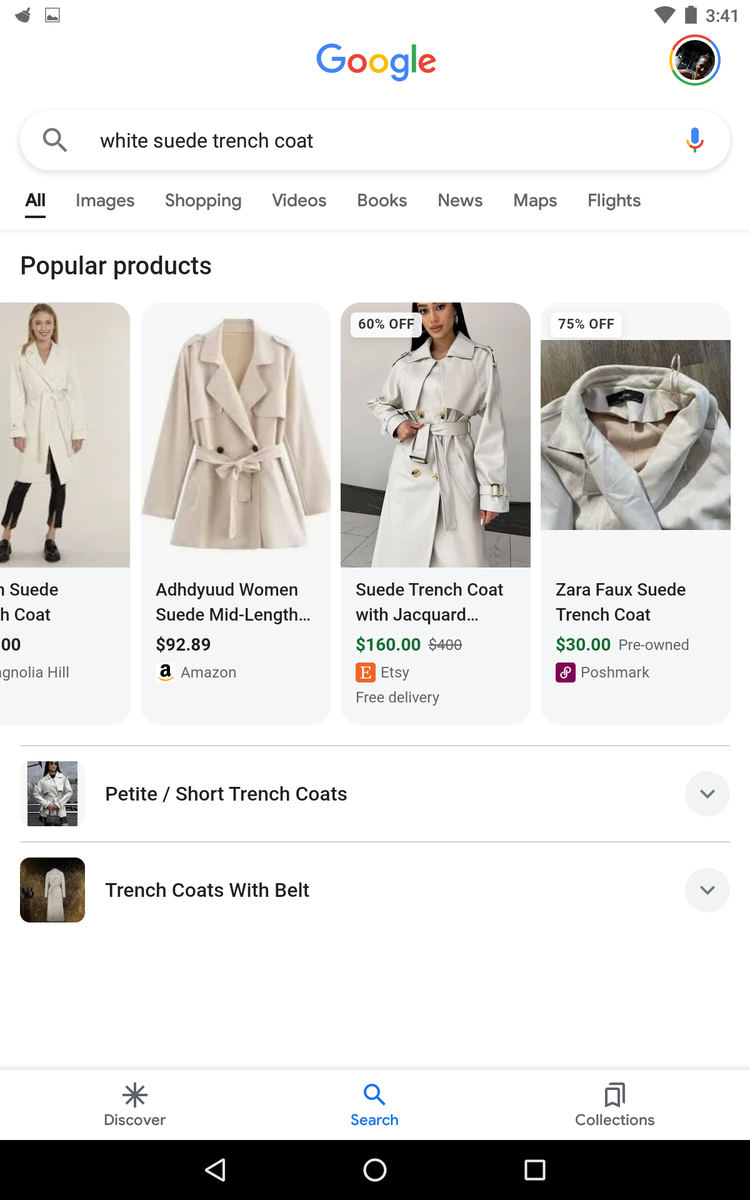This screenshot has height=1200, width=750.
Task: Expand Petite / Short Trench Coats section
Action: tap(707, 794)
